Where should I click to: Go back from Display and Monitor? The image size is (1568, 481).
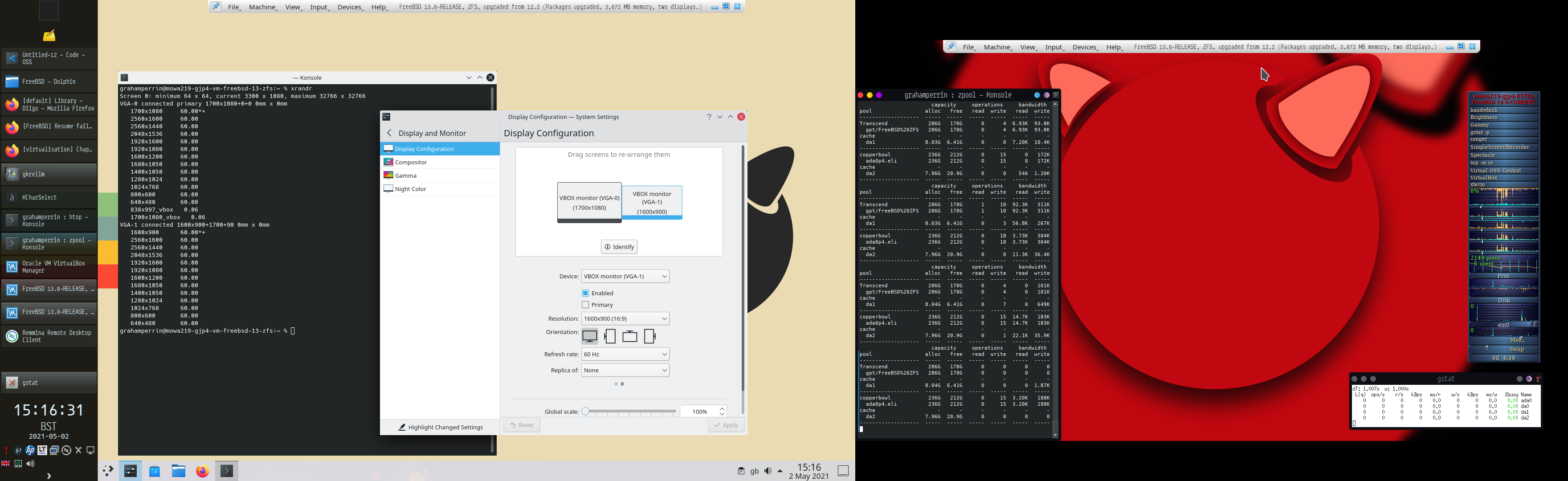[390, 133]
